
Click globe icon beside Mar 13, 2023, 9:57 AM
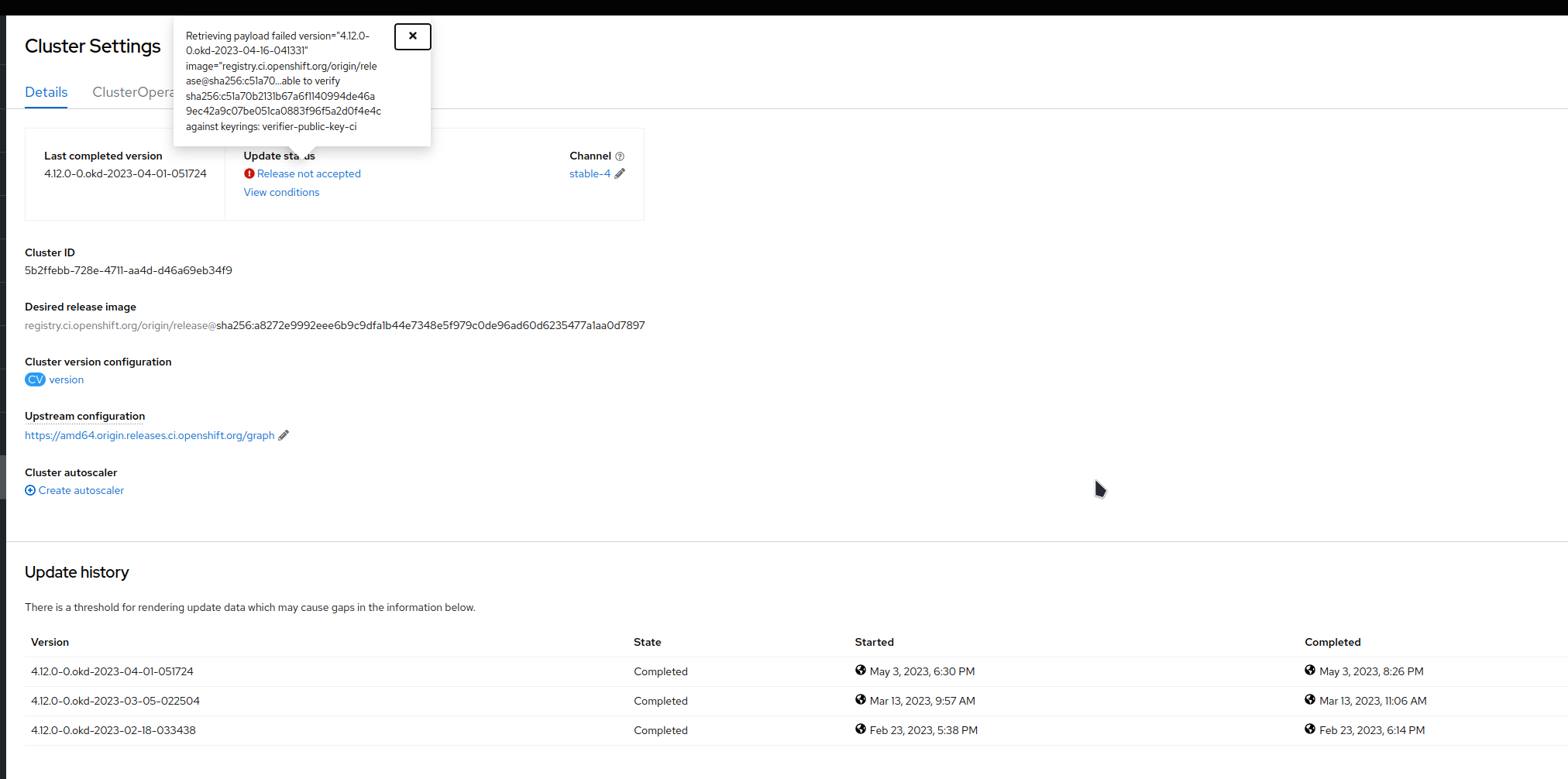click(x=861, y=700)
